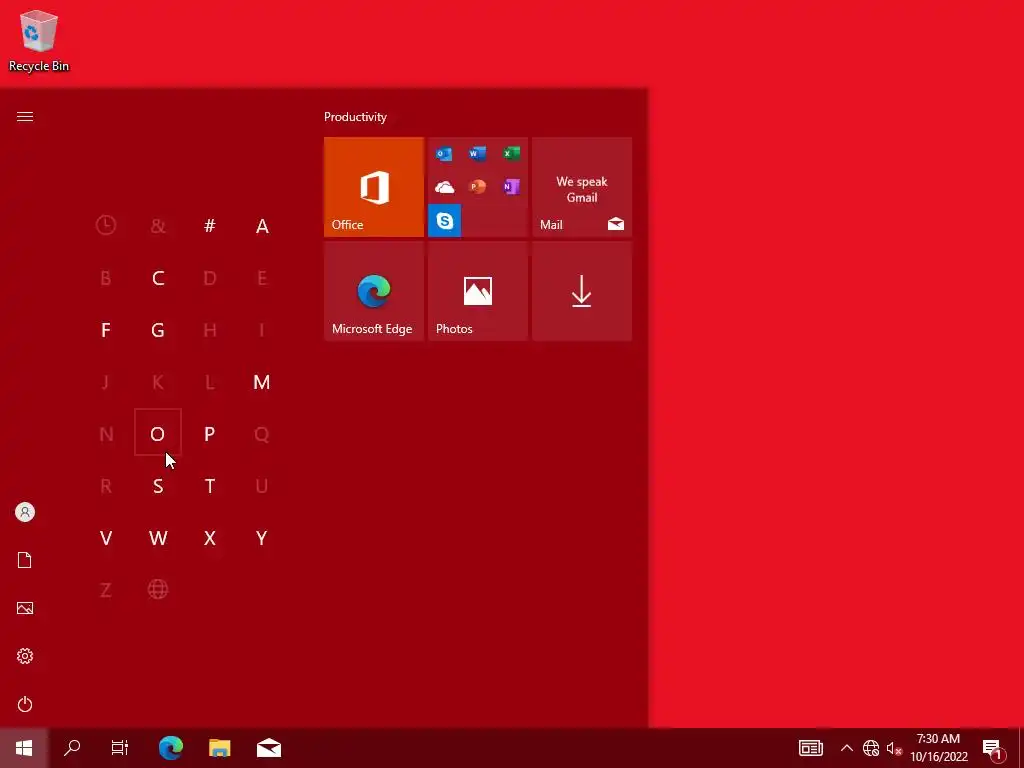Open the user account icon

(25, 512)
